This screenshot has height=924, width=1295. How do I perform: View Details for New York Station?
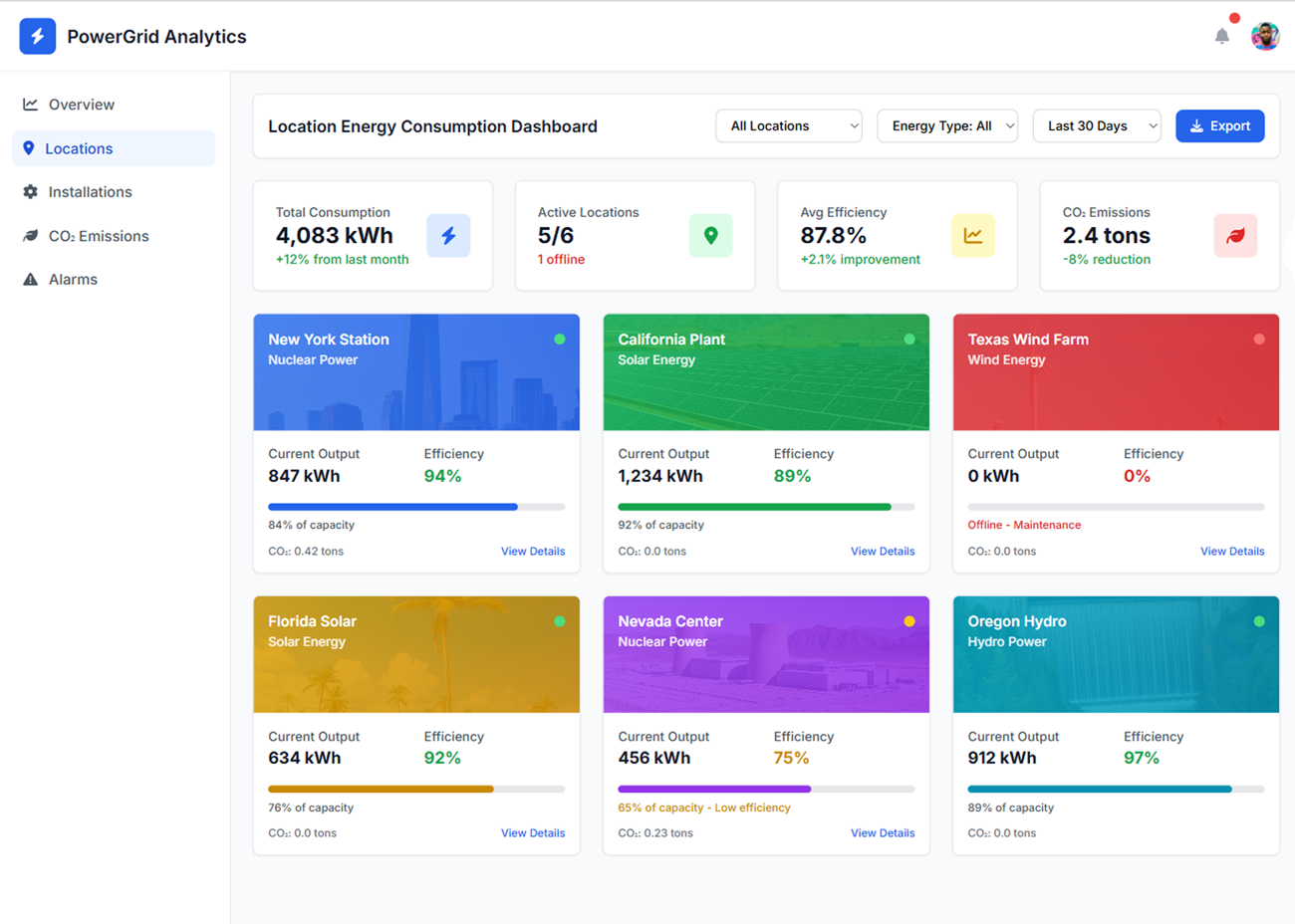pyautogui.click(x=532, y=551)
